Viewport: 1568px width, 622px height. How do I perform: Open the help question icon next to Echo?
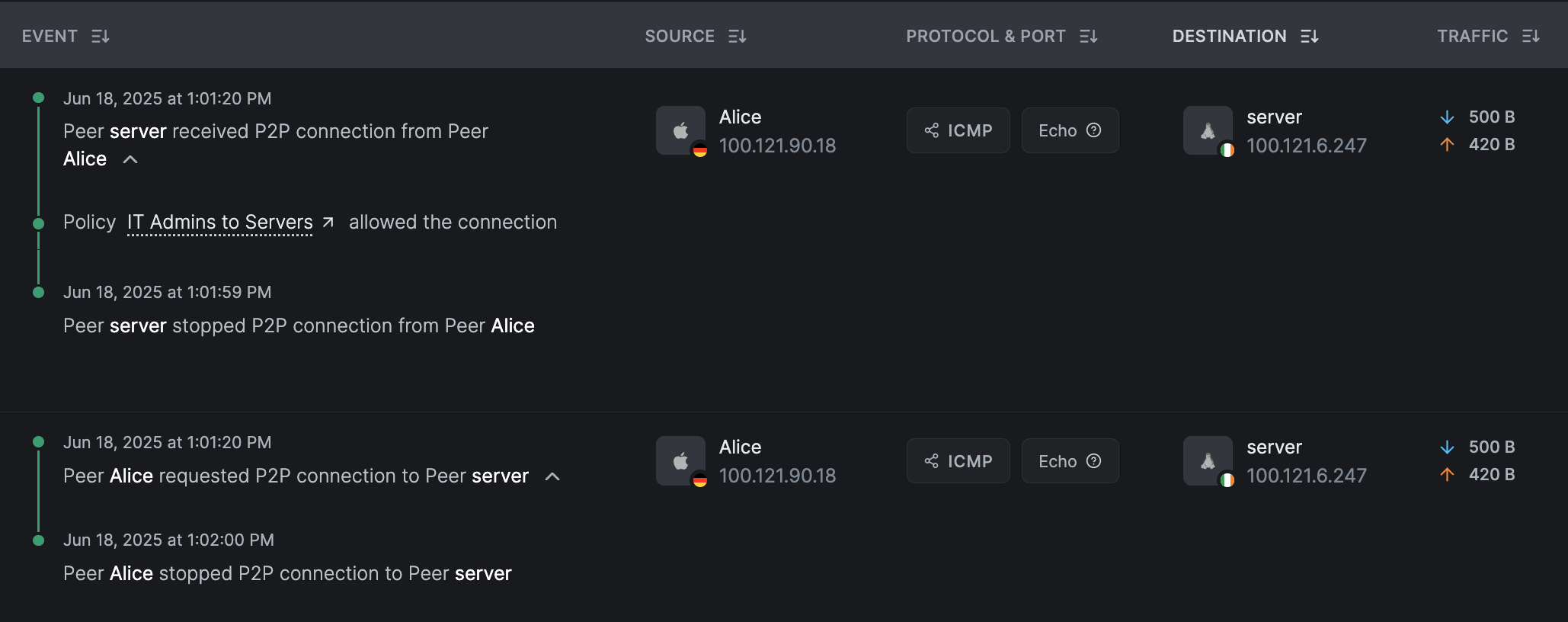[1095, 130]
